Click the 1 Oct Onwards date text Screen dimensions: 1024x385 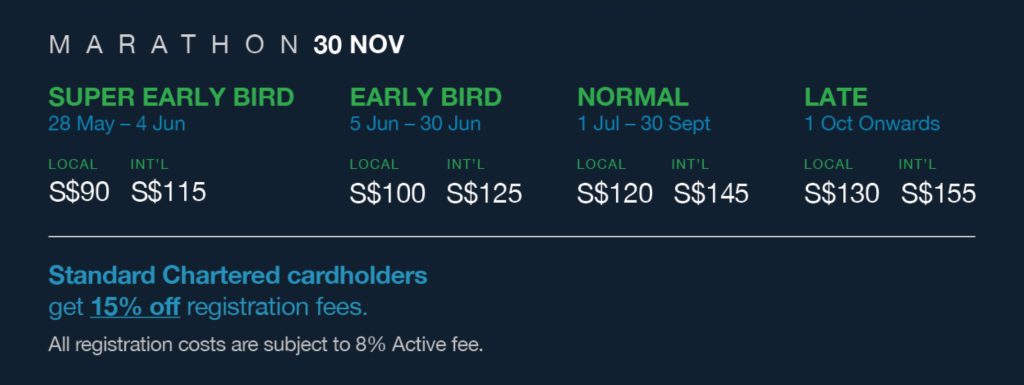(x=872, y=123)
